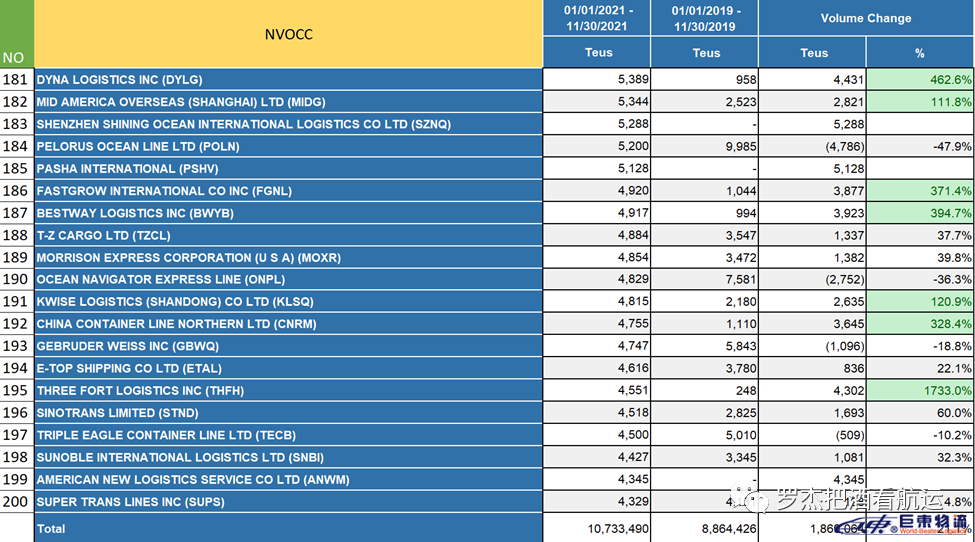The height and width of the screenshot is (542, 975).
Task: Click MID AMERICA OVERSEAS (SHANGHAI) LTD cell
Action: pos(289,102)
